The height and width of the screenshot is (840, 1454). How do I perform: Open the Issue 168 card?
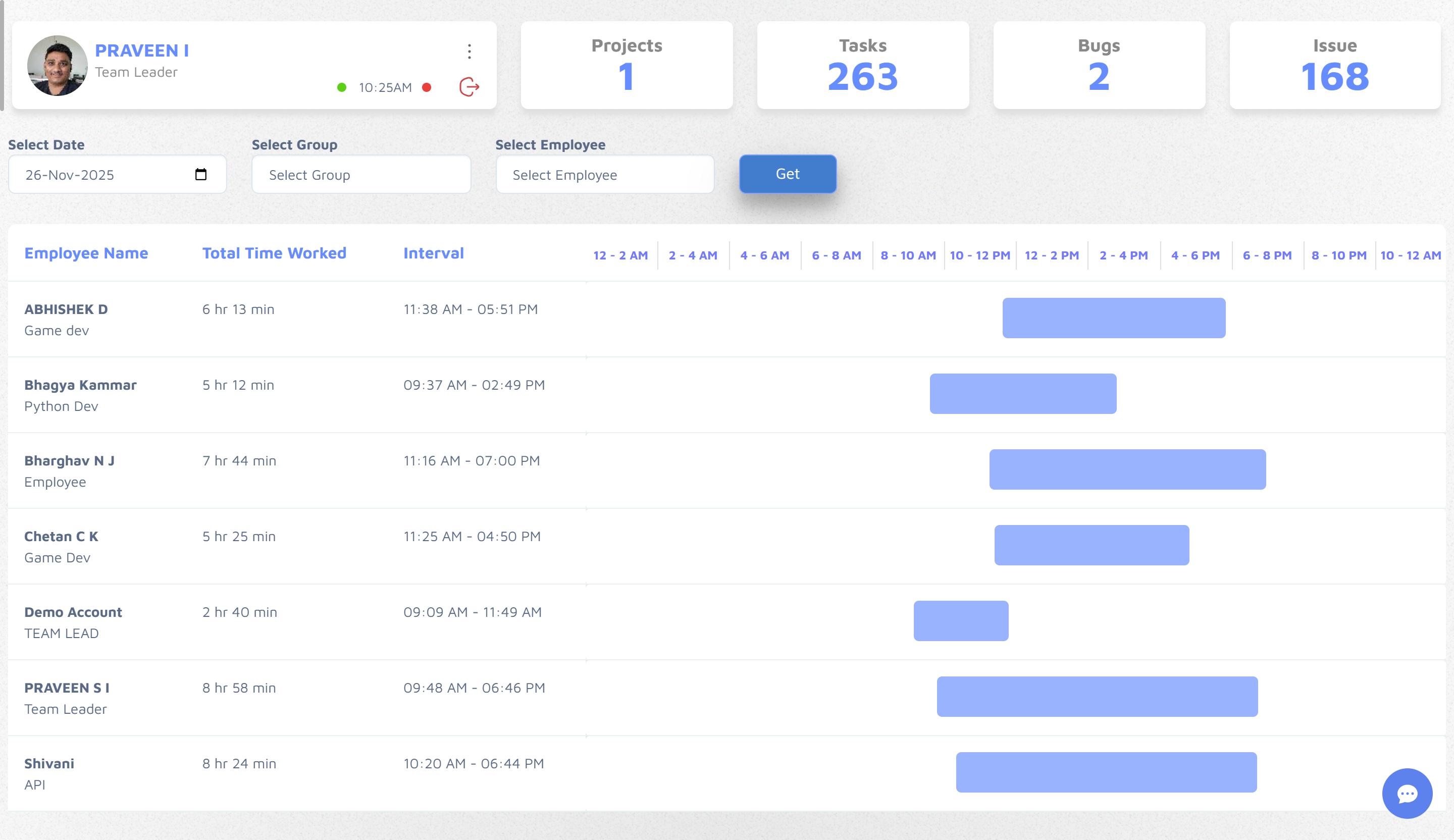1334,65
